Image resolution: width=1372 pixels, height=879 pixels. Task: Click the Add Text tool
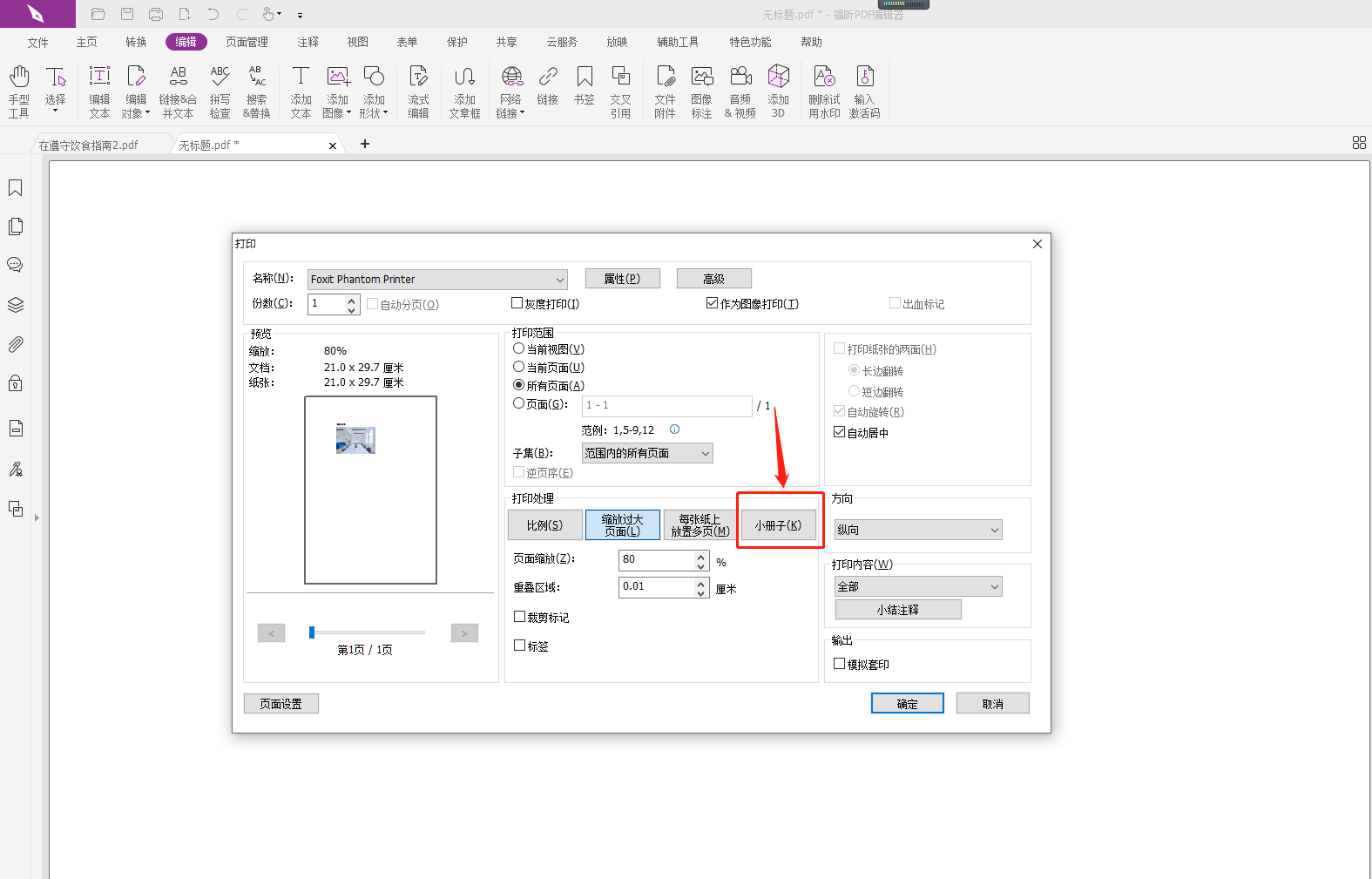point(301,91)
